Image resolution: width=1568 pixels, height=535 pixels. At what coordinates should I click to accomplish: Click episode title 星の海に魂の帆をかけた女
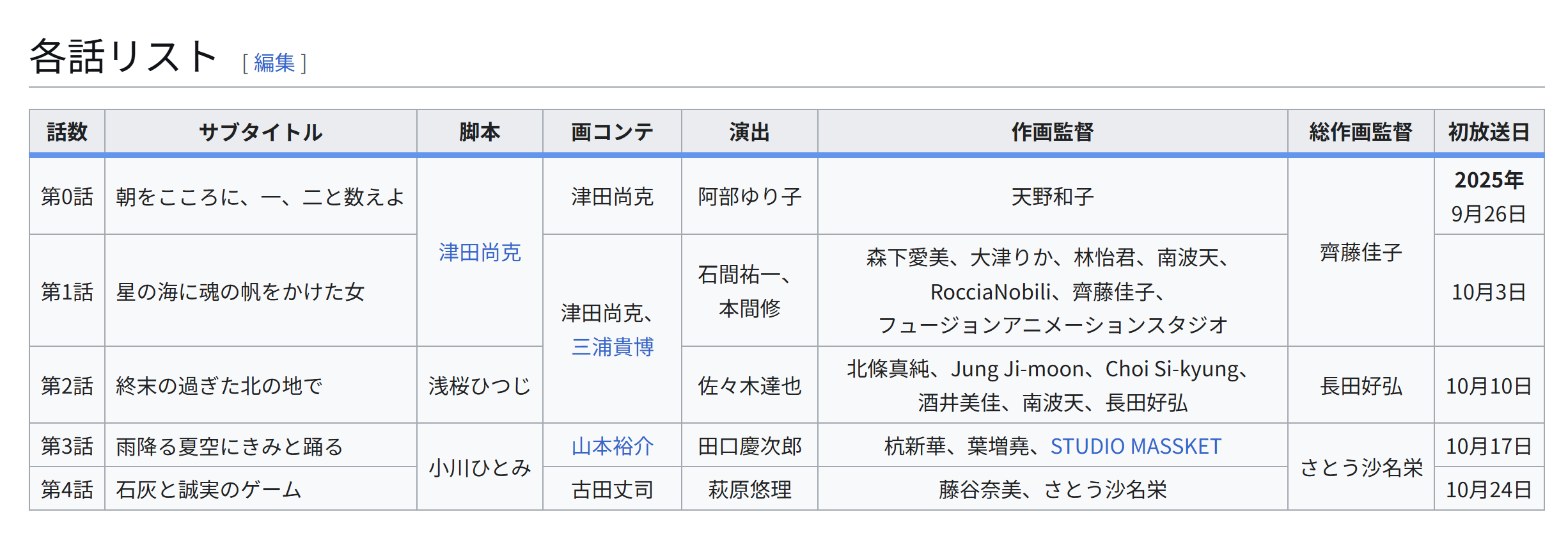[x=240, y=292]
